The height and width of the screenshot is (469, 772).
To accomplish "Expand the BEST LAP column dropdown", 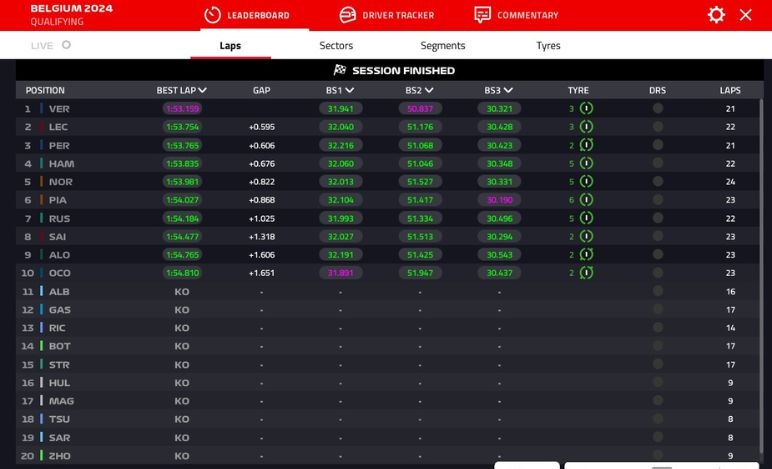I will (x=202, y=91).
